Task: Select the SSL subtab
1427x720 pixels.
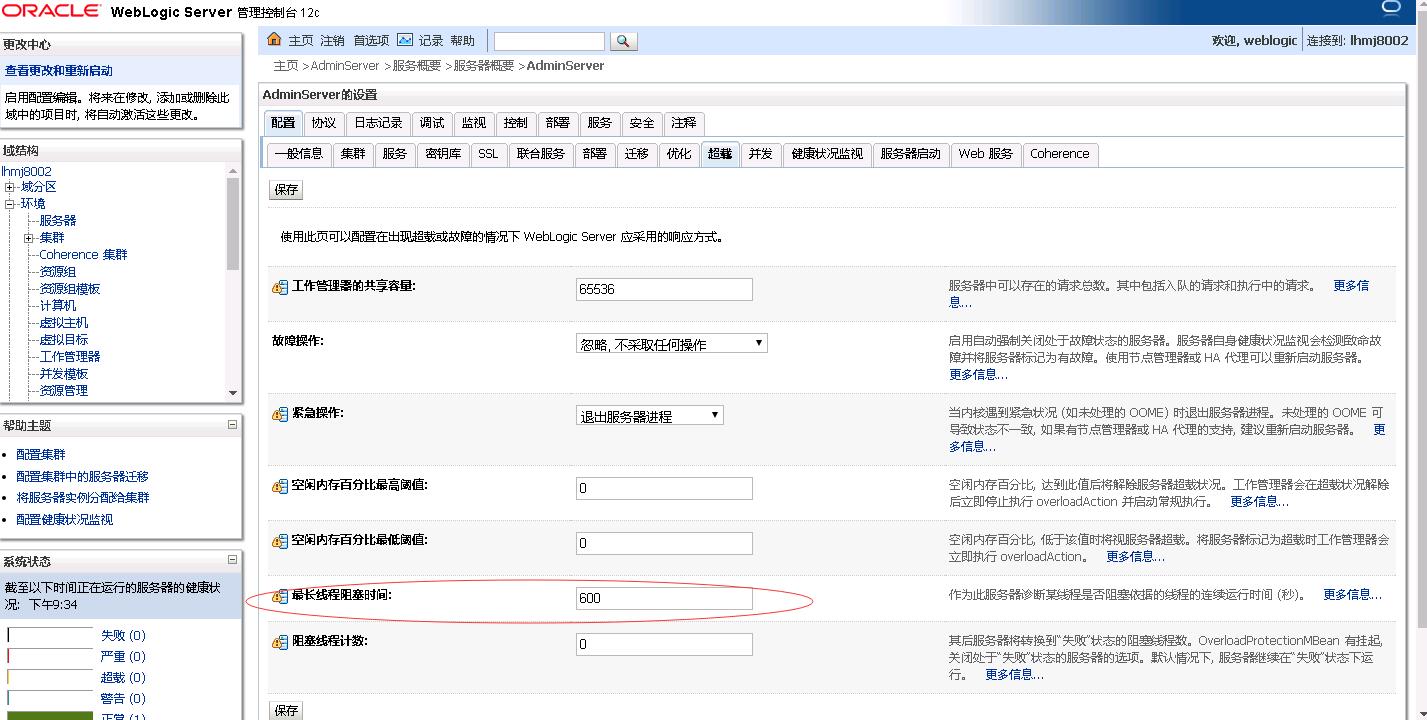Action: coord(488,154)
